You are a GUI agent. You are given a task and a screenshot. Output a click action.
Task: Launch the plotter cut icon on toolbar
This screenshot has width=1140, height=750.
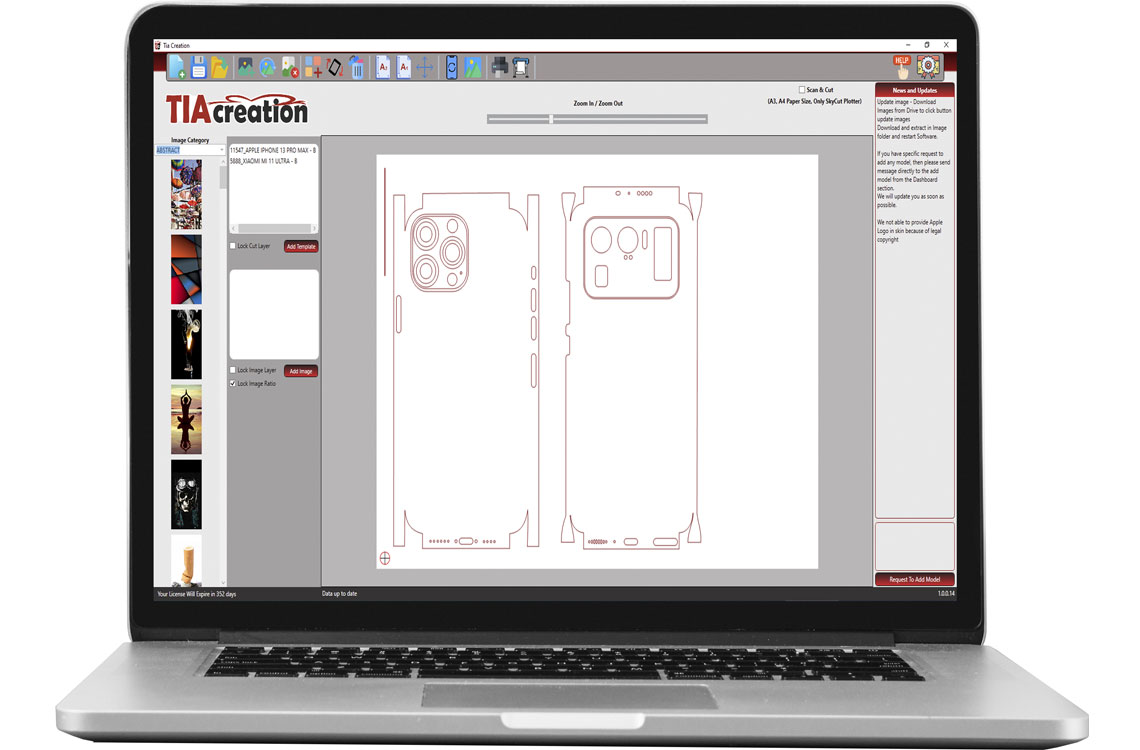tap(520, 66)
